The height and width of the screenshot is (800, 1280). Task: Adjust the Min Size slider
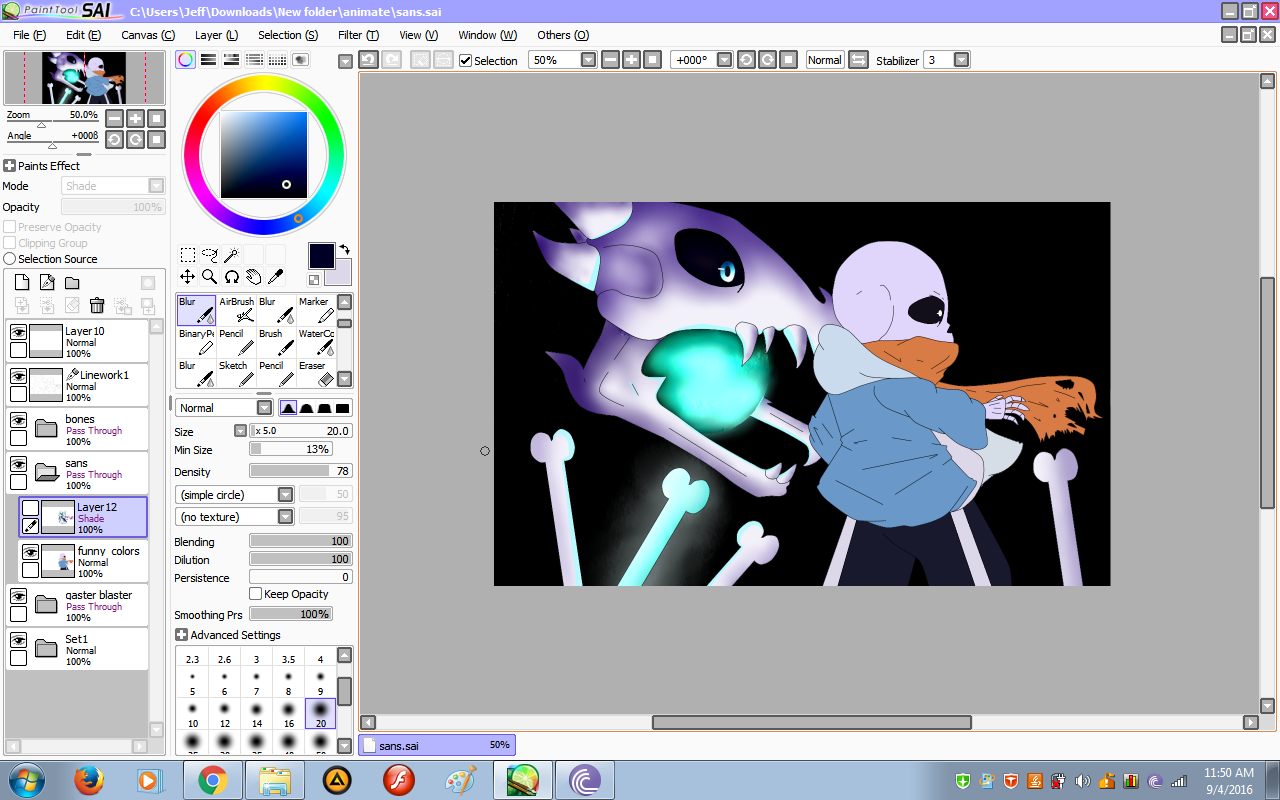tap(290, 450)
